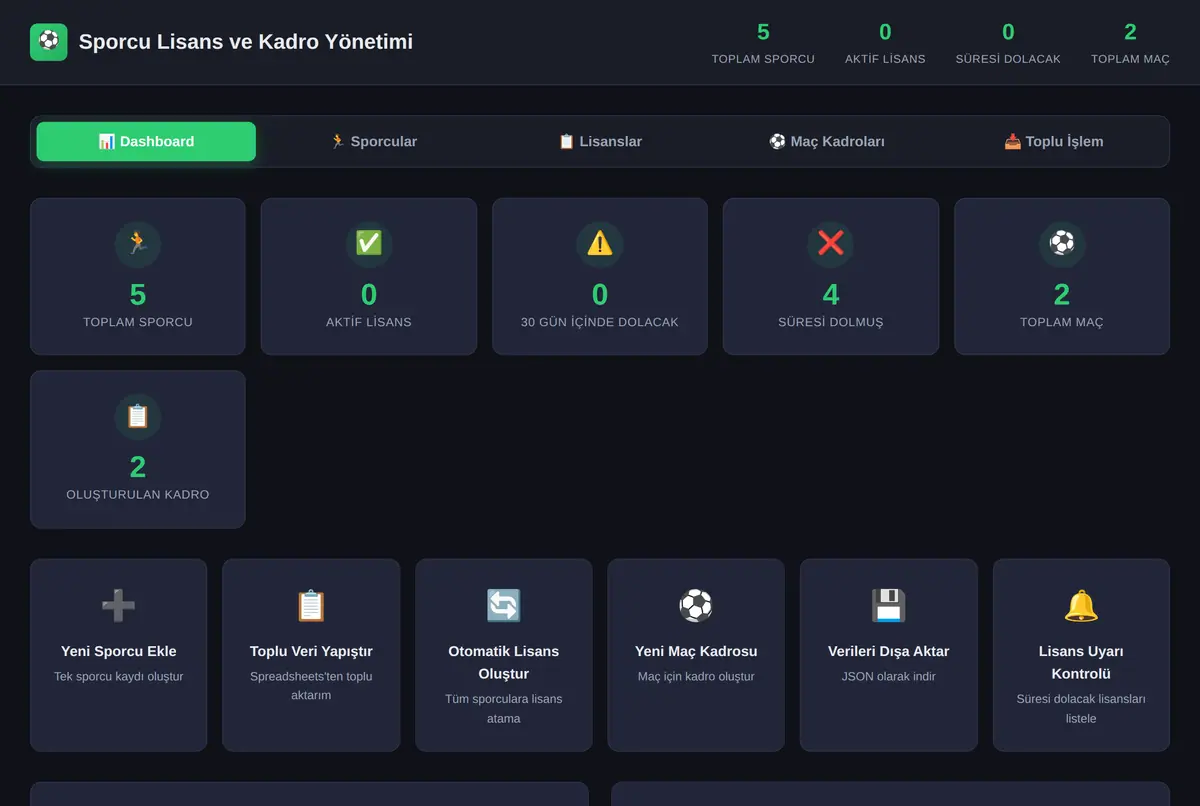Click the soccer ball icon in Toplam Maç card
The width and height of the screenshot is (1200, 806).
coord(1062,243)
